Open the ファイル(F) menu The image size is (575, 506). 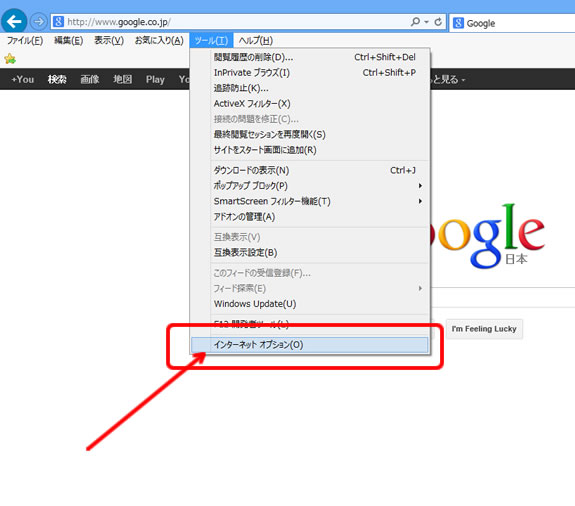click(x=25, y=40)
